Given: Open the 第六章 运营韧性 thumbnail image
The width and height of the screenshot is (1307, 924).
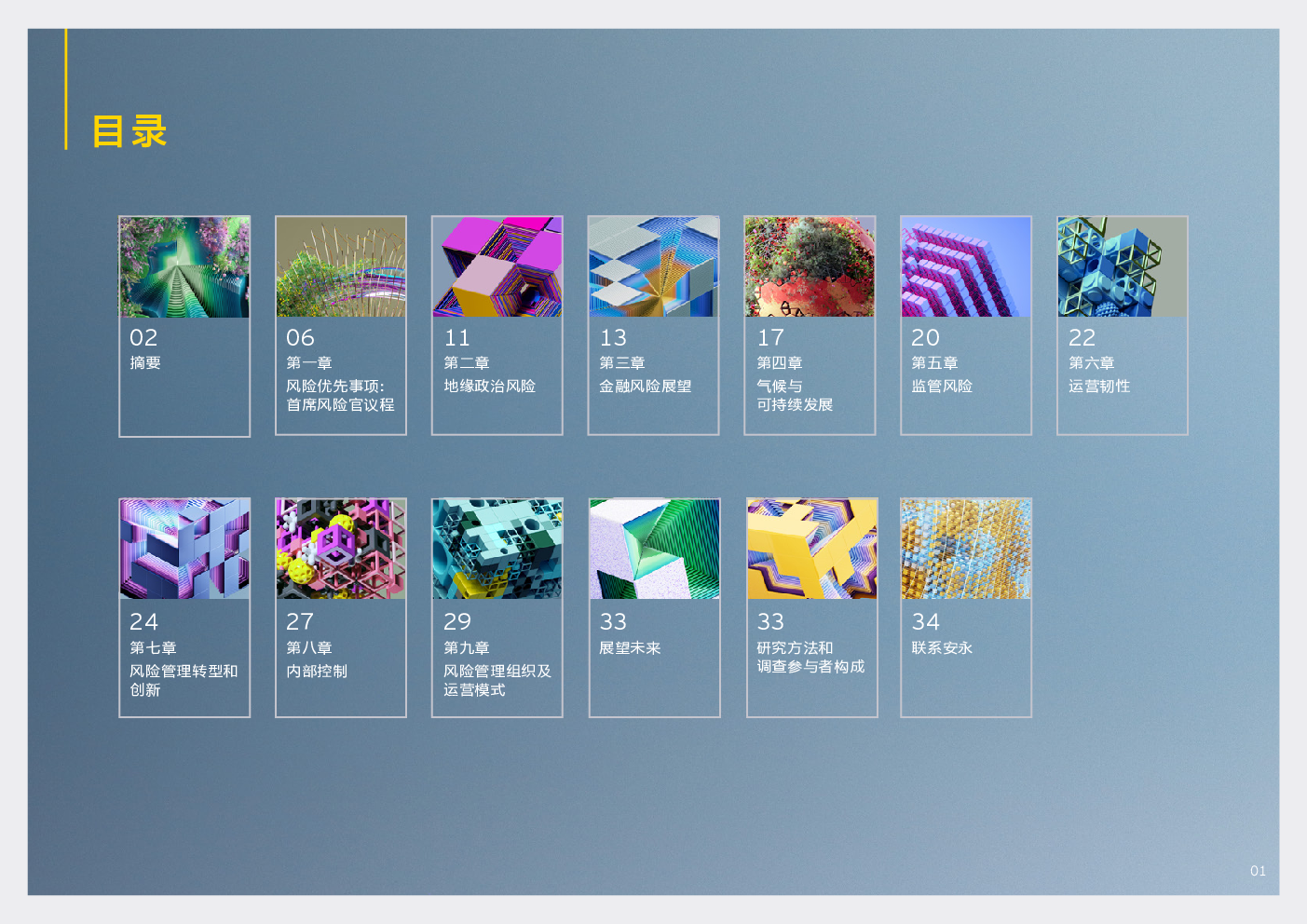Looking at the screenshot, I should pyautogui.click(x=1123, y=267).
